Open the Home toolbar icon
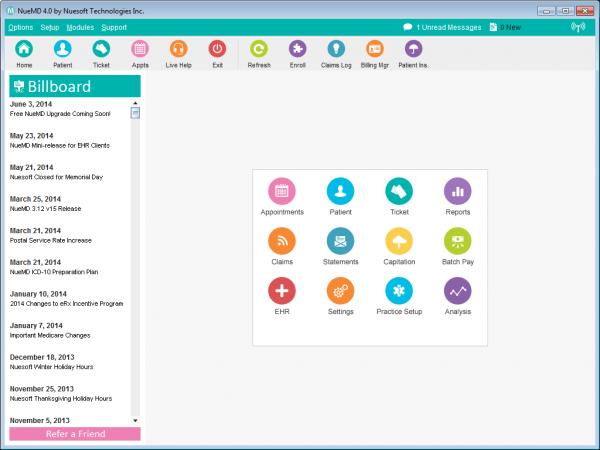The height and width of the screenshot is (450, 600). [x=24, y=49]
